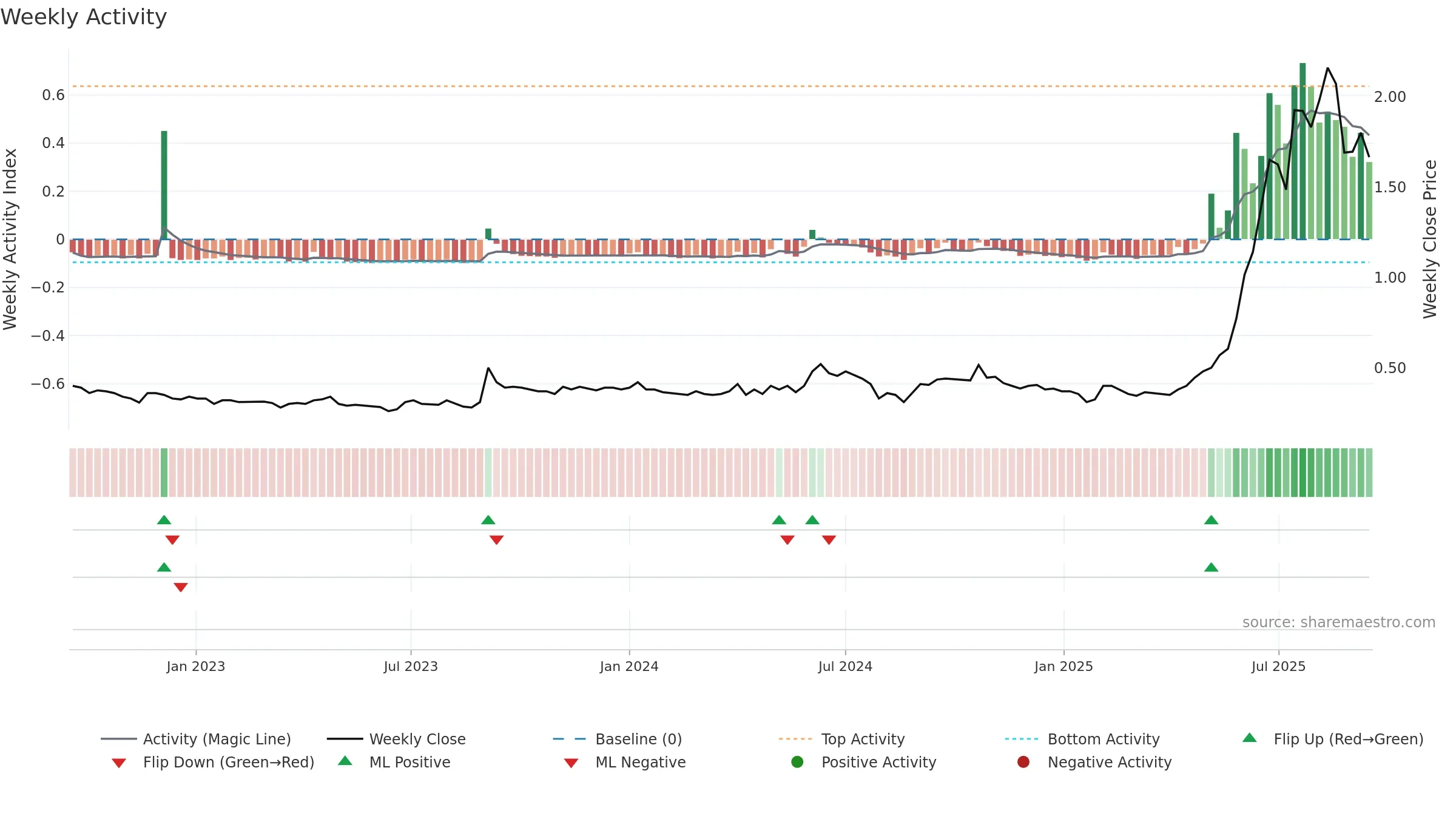Click green Positive Activity legend dot
The height and width of the screenshot is (819, 1456).
(797, 762)
